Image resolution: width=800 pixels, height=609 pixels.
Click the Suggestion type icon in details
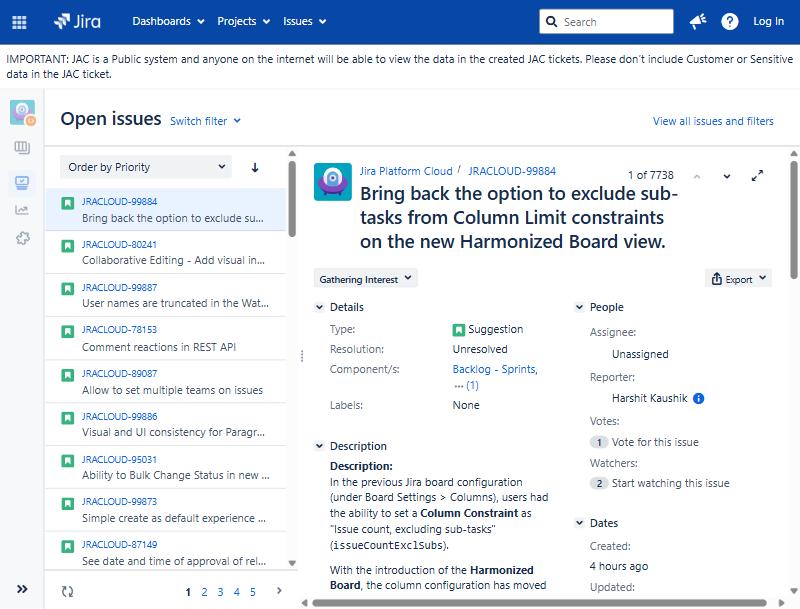458,330
